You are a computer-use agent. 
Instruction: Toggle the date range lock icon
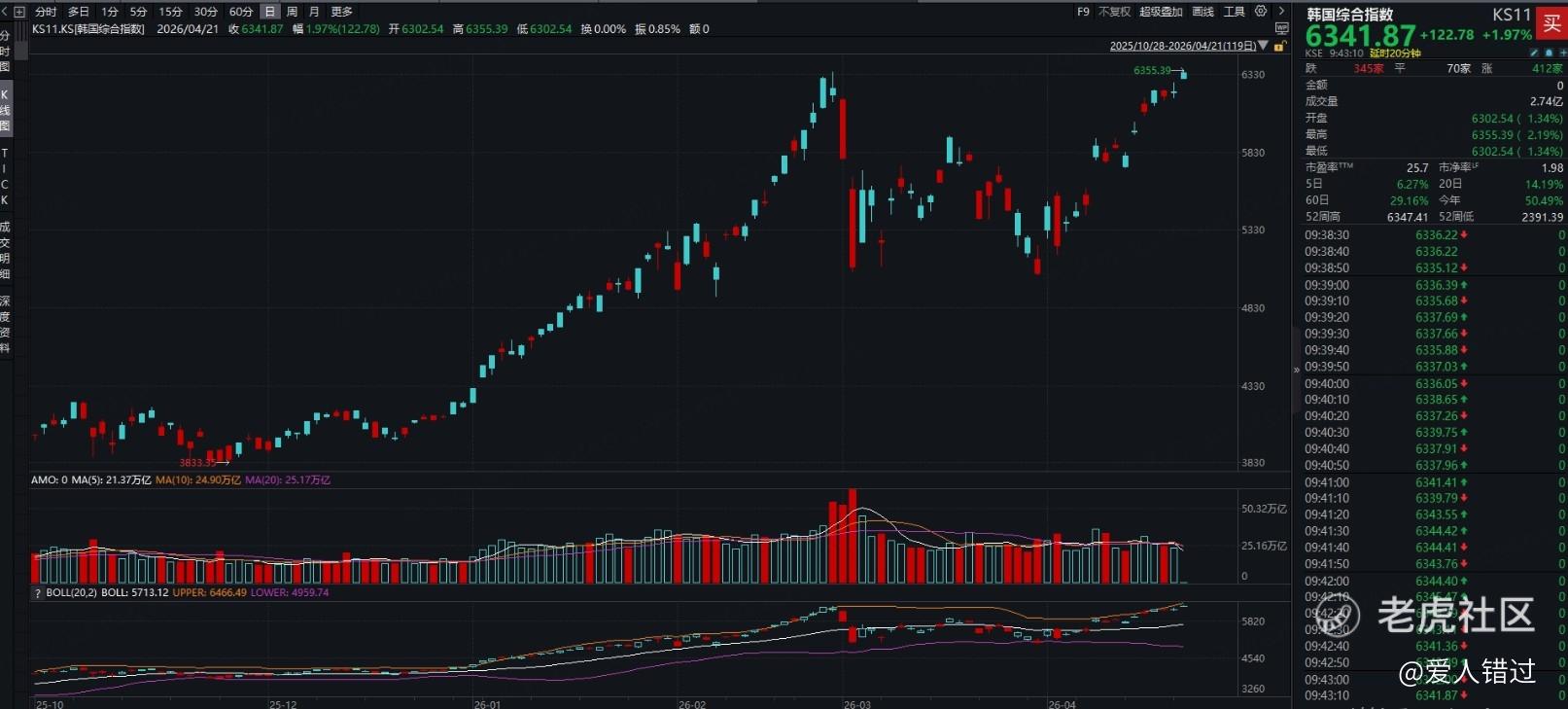[1280, 46]
